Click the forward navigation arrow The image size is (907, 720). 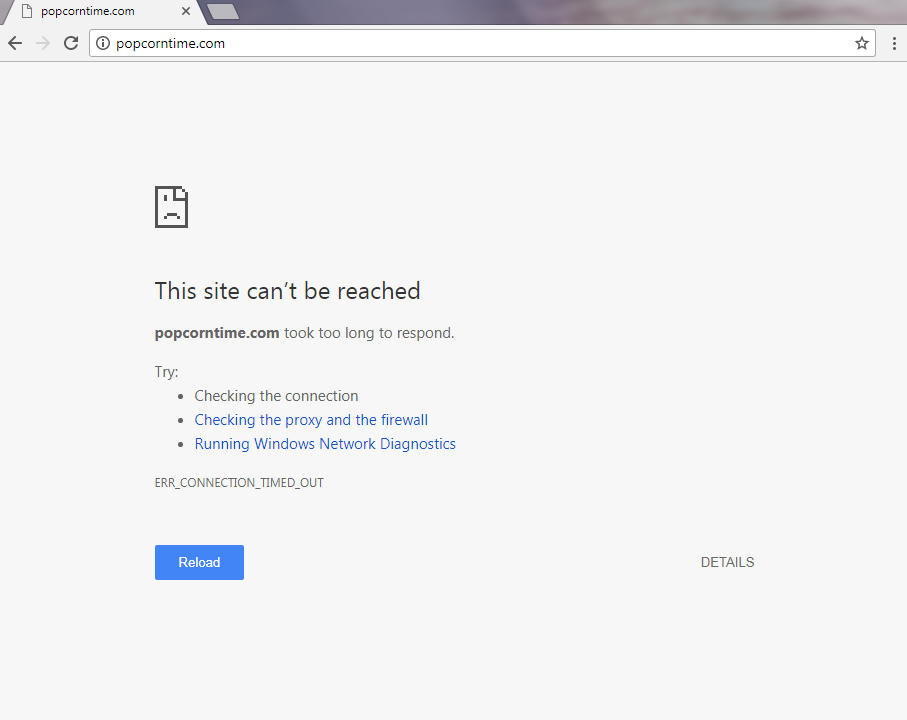[x=43, y=43]
